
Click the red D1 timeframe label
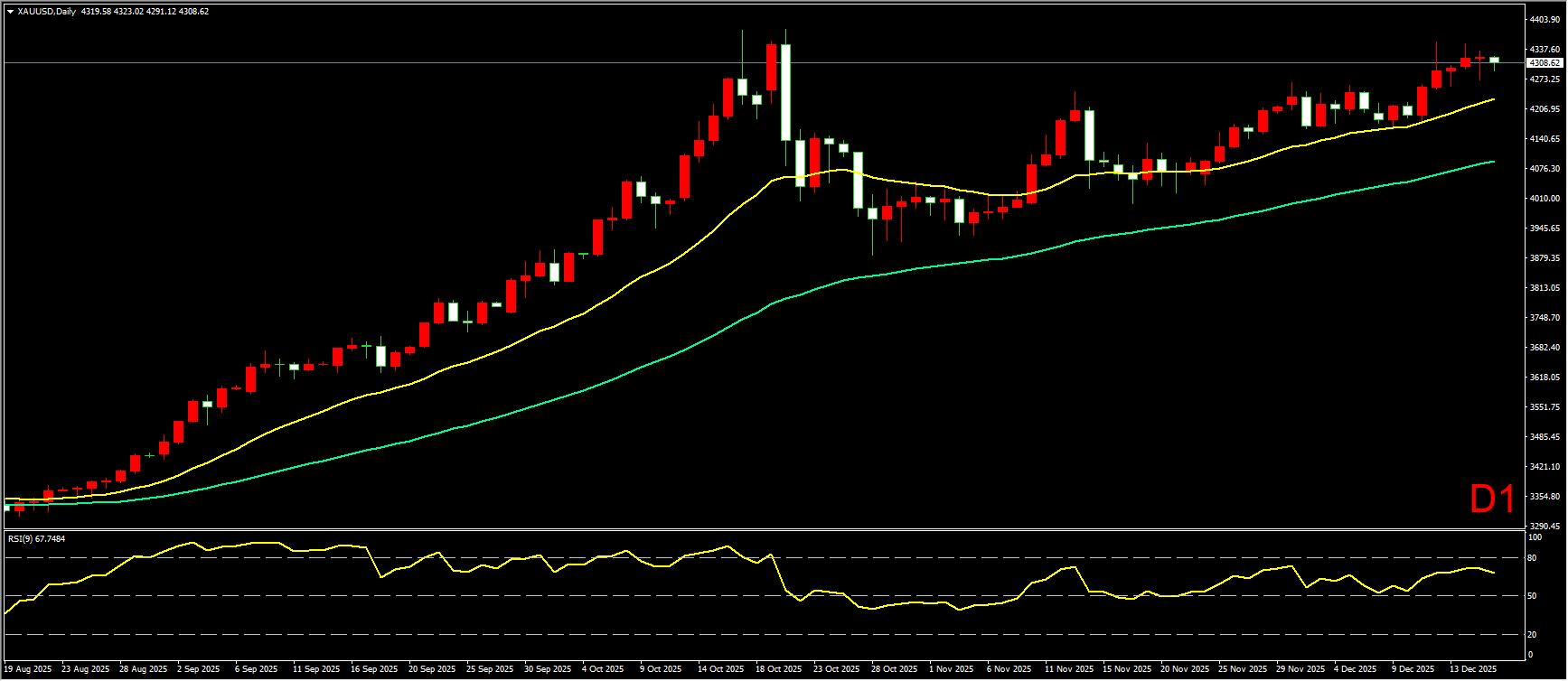pyautogui.click(x=1492, y=499)
